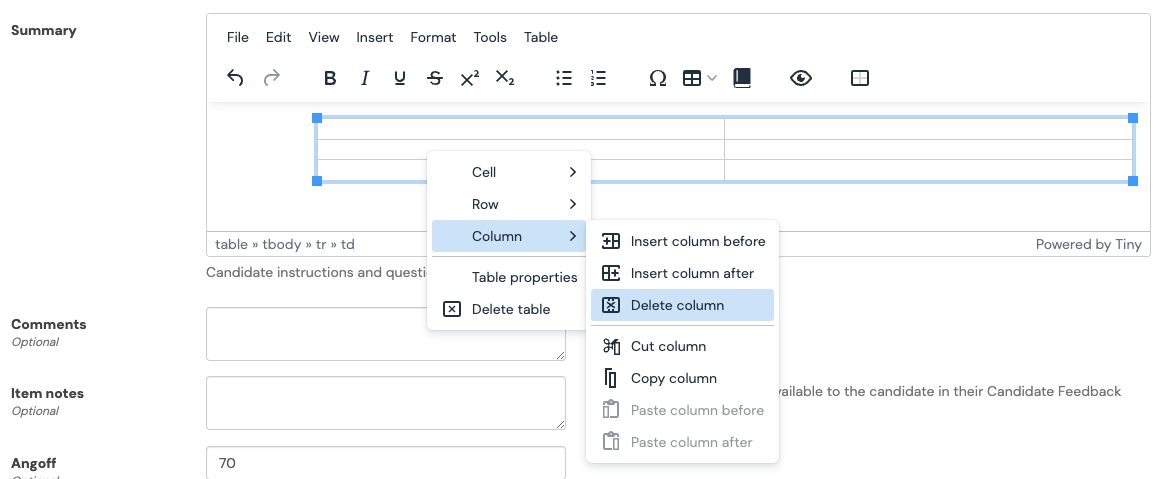Open the View menu
This screenshot has width=1165, height=479.
(x=324, y=37)
